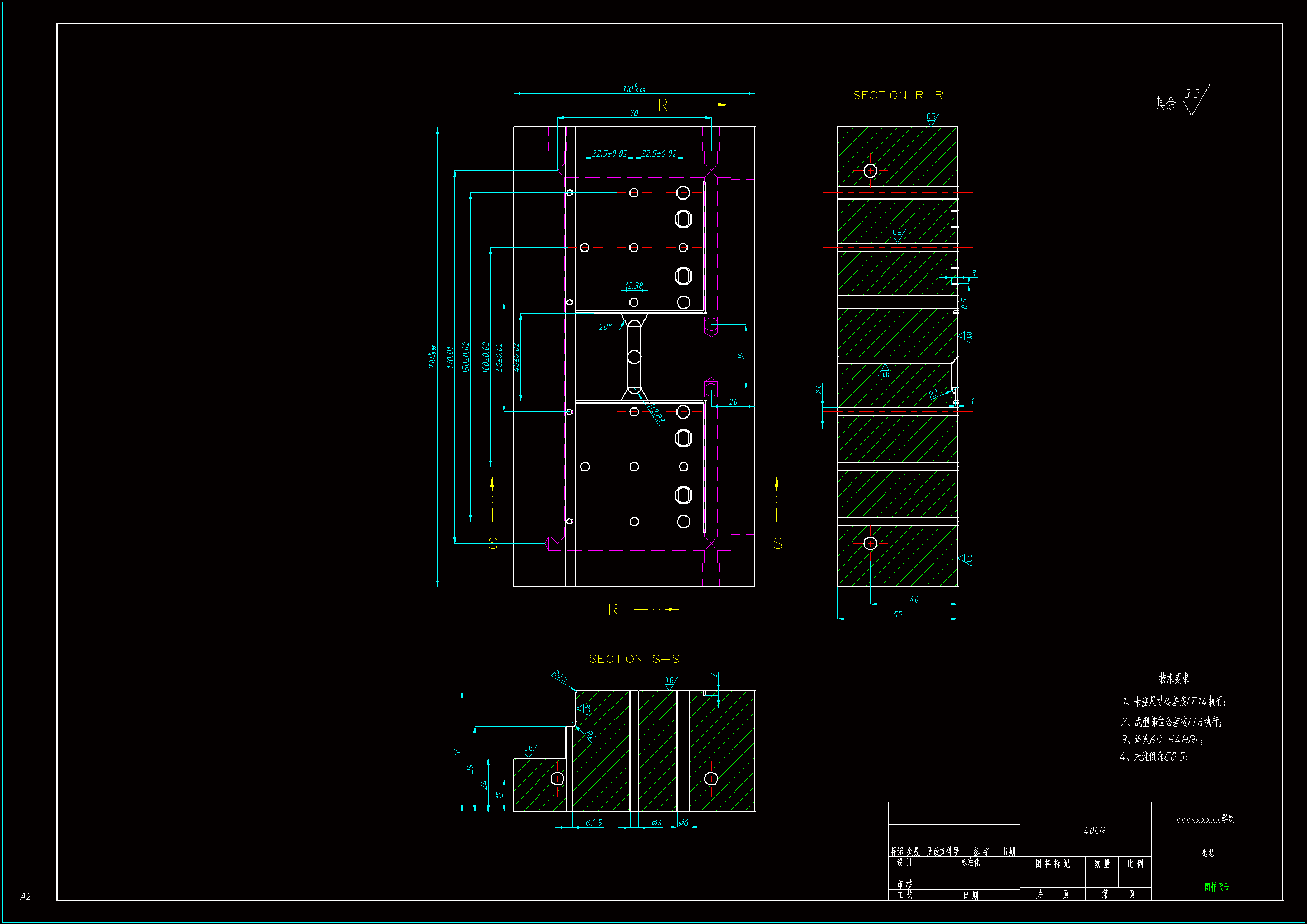The width and height of the screenshot is (1307, 924).
Task: Click the ø2.5 hole diameter dimension
Action: (593, 823)
